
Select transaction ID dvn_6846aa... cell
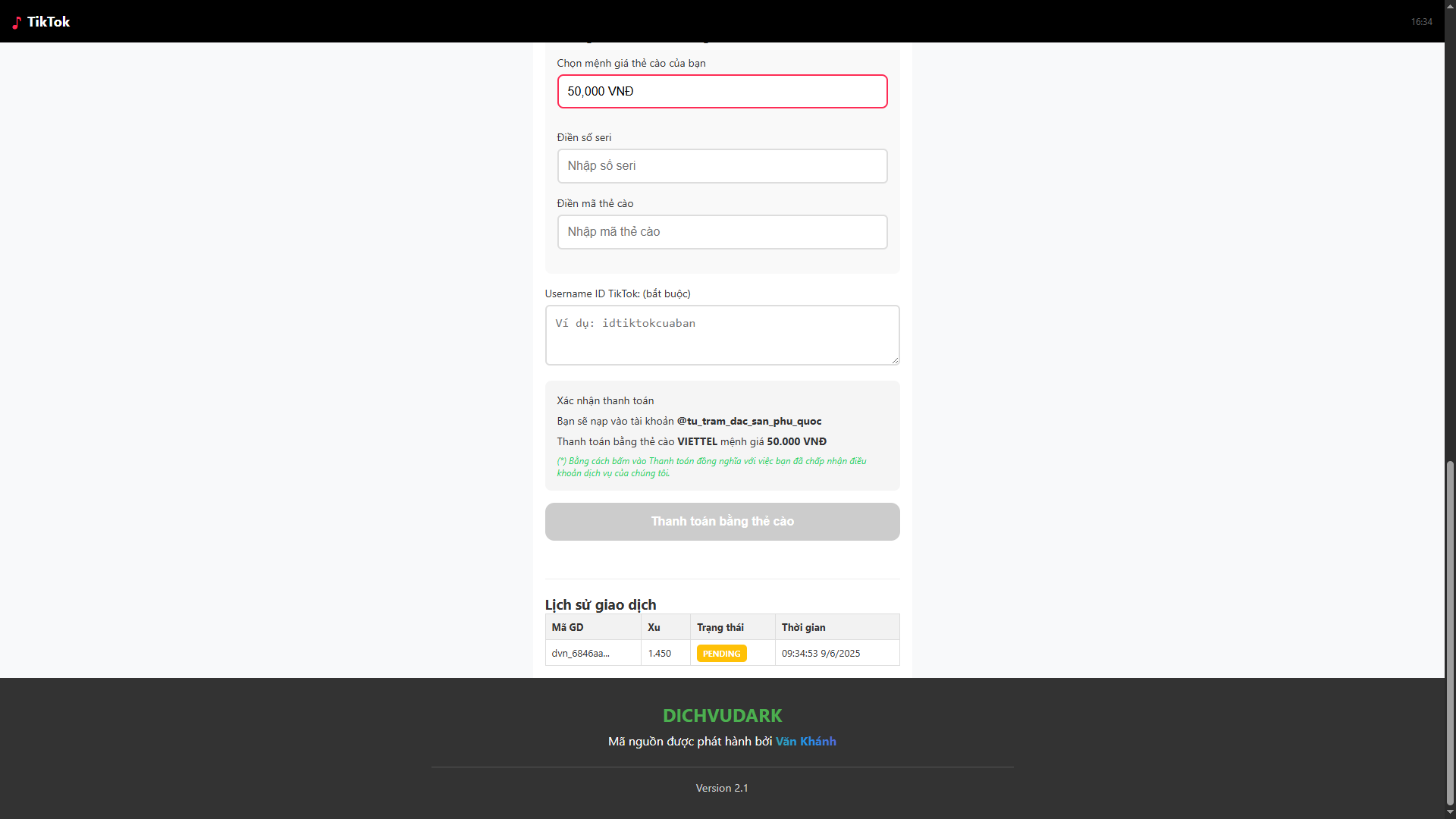[580, 654]
